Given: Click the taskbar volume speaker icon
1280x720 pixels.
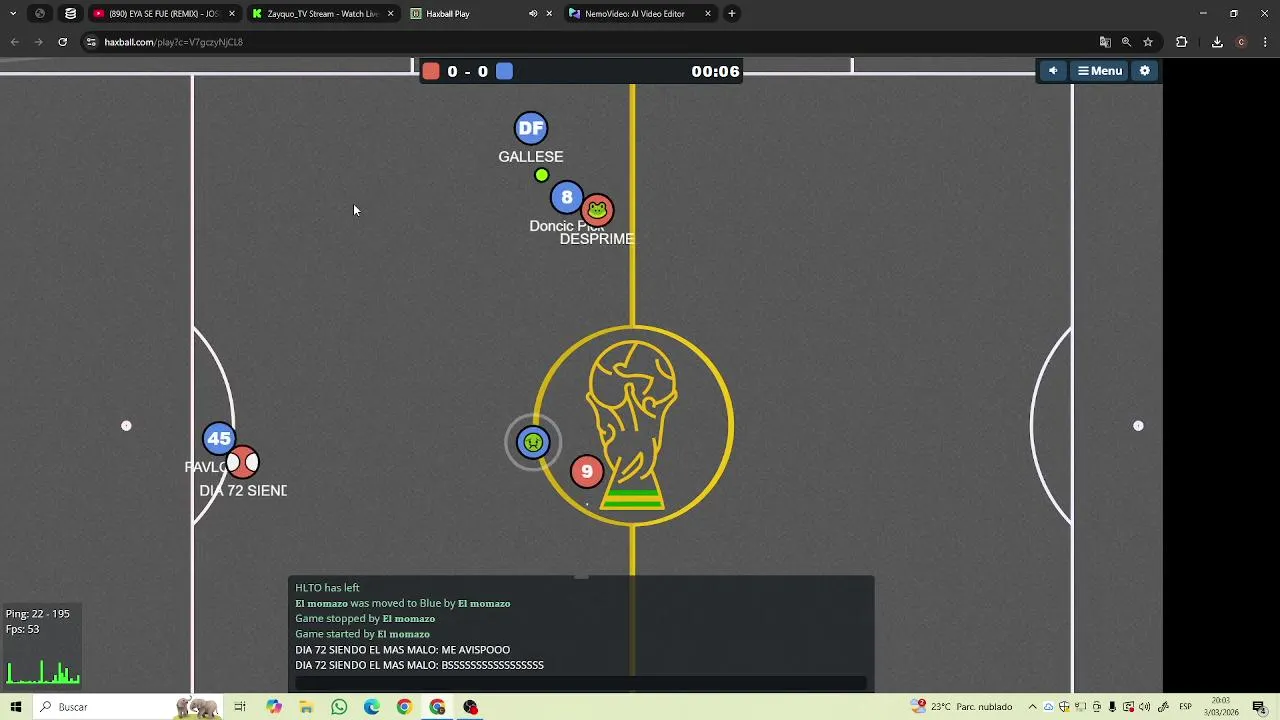Looking at the screenshot, I should click(1144, 707).
